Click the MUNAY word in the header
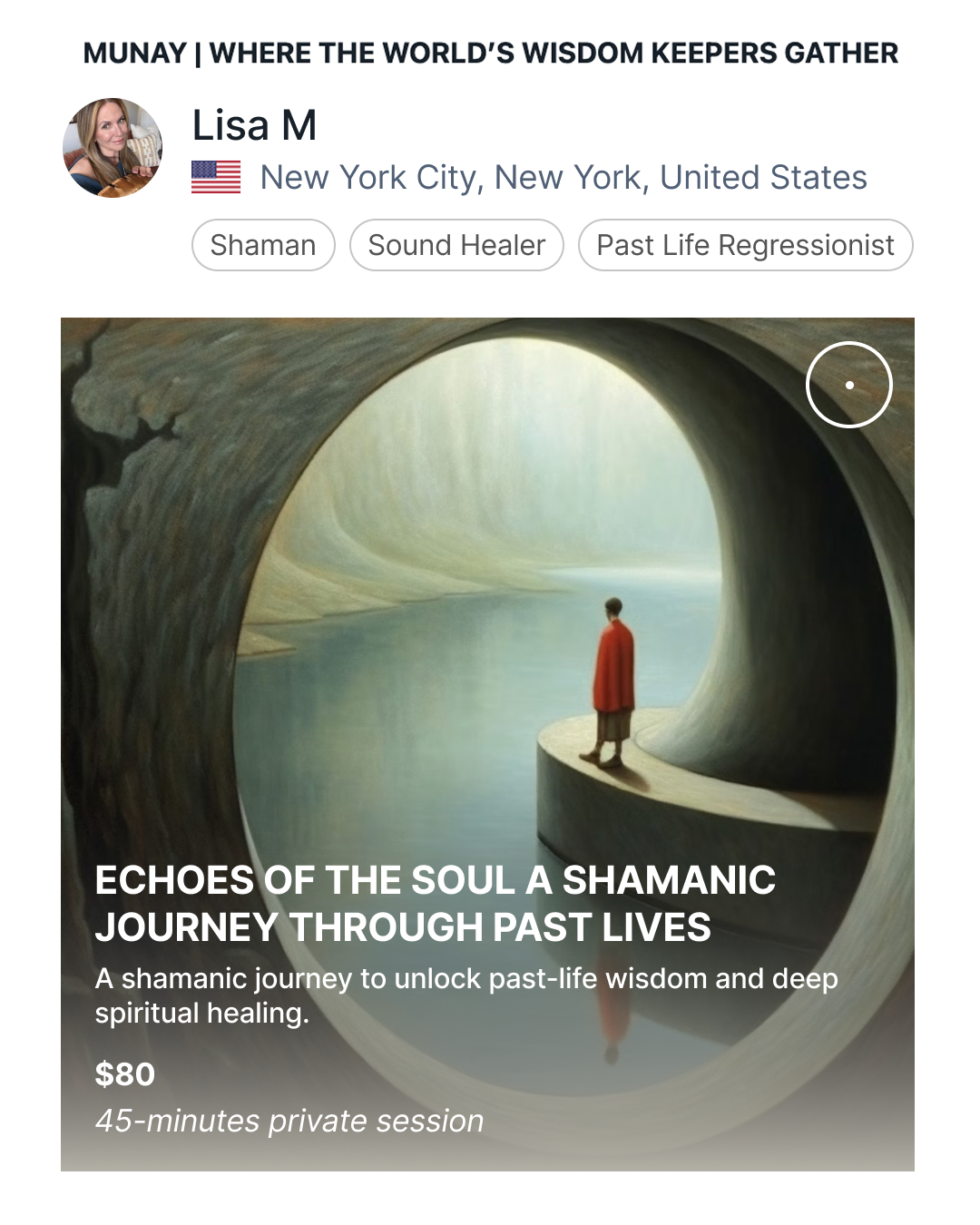The height and width of the screenshot is (1225, 980). (x=135, y=54)
